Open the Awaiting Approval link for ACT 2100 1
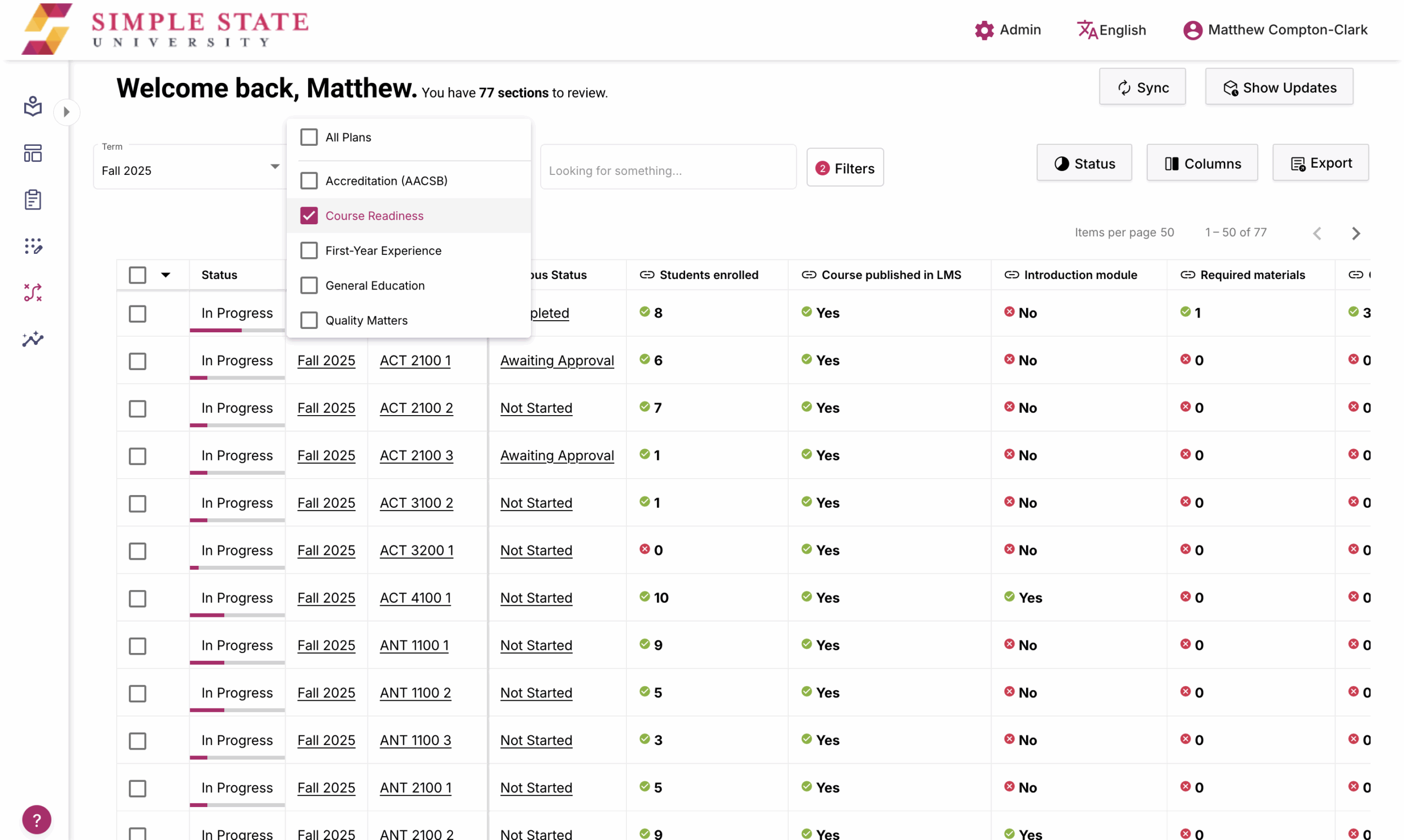This screenshot has width=1404, height=840. click(x=557, y=360)
